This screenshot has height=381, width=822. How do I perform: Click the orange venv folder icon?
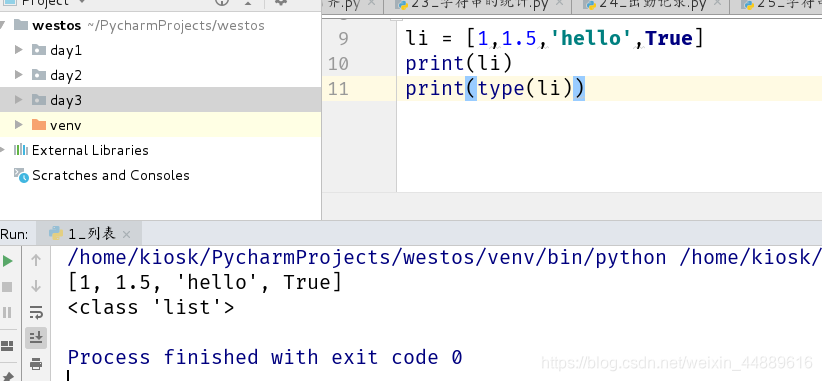pos(39,125)
